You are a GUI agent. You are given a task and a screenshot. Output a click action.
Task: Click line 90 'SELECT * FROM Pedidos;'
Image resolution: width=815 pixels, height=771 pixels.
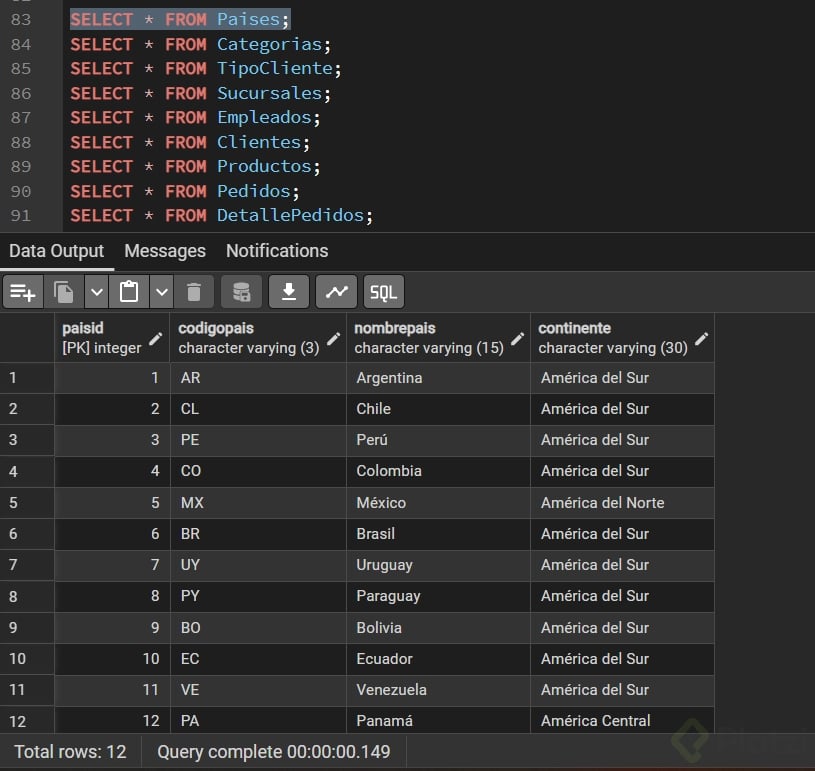pyautogui.click(x=185, y=191)
